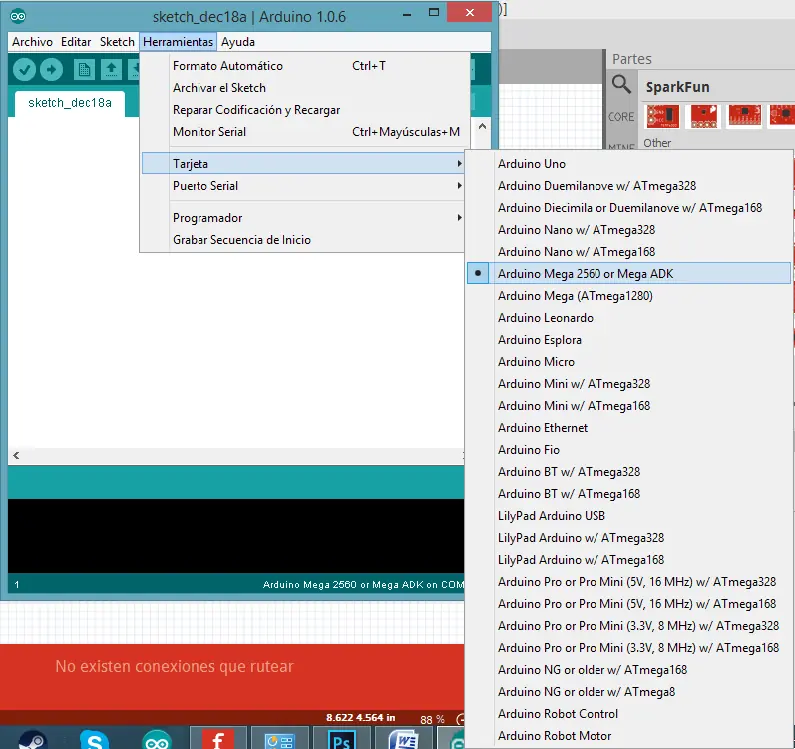795x749 pixels.
Task: Click the Arduino logo in the title bar
Action: coord(18,16)
